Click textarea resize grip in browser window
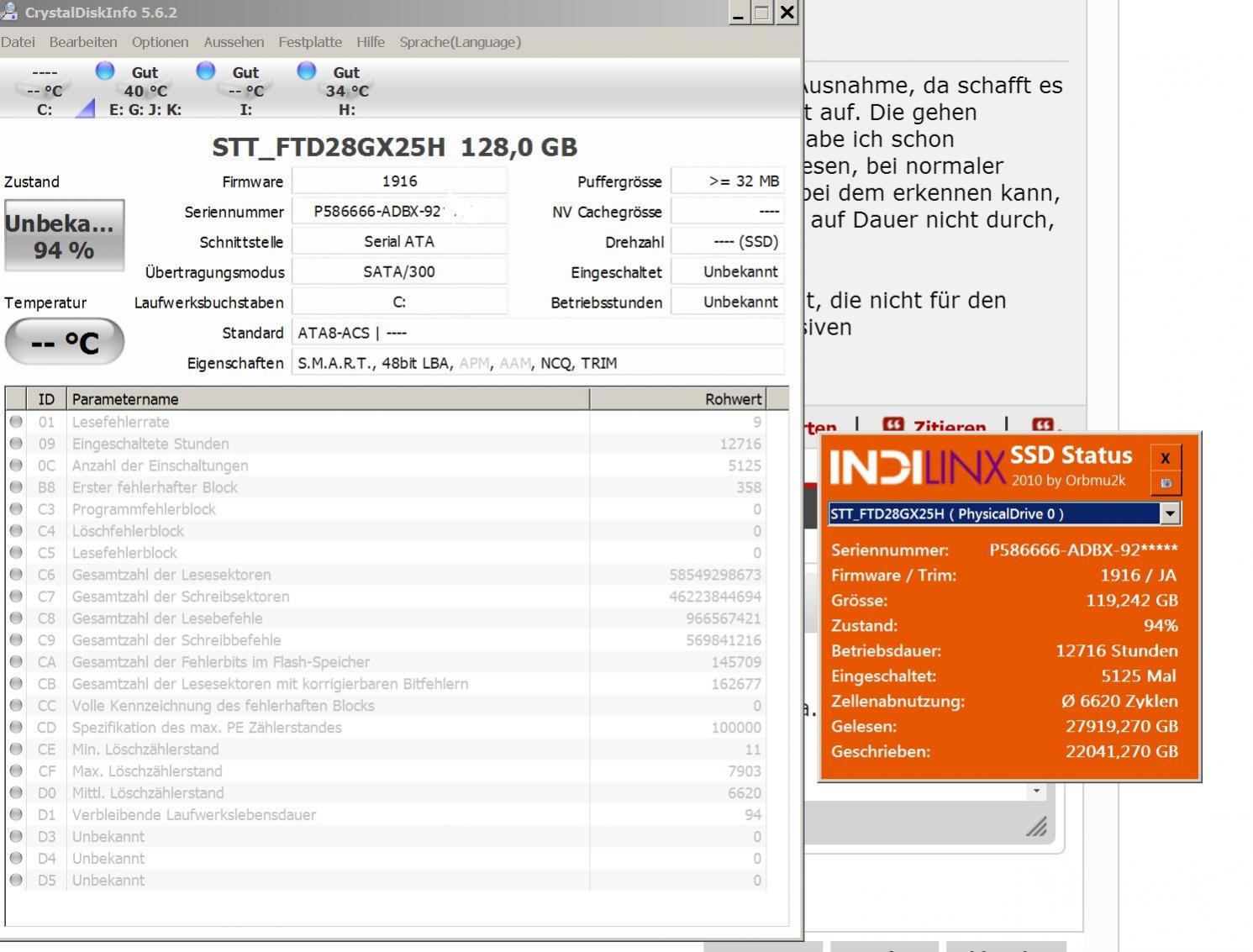Screen dimensions: 1253x952 click(1036, 827)
